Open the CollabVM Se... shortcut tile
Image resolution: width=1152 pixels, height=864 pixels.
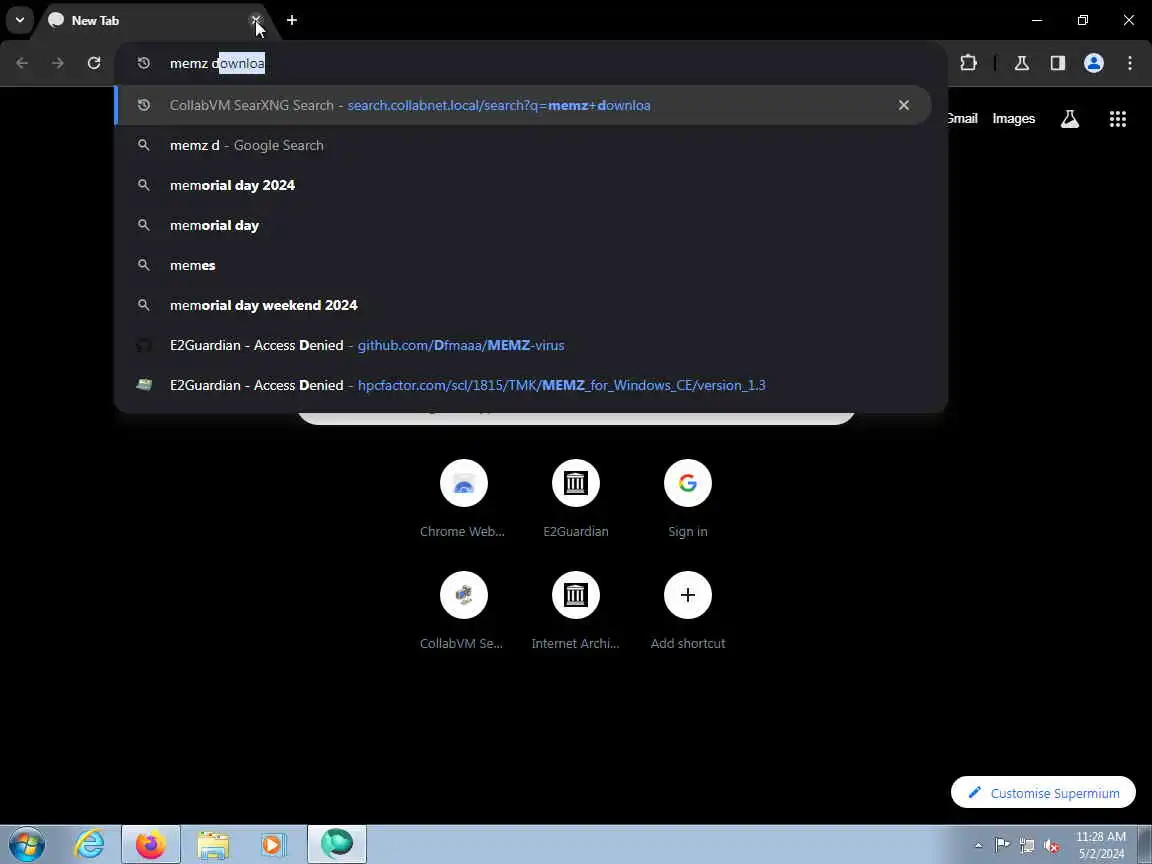tap(463, 610)
